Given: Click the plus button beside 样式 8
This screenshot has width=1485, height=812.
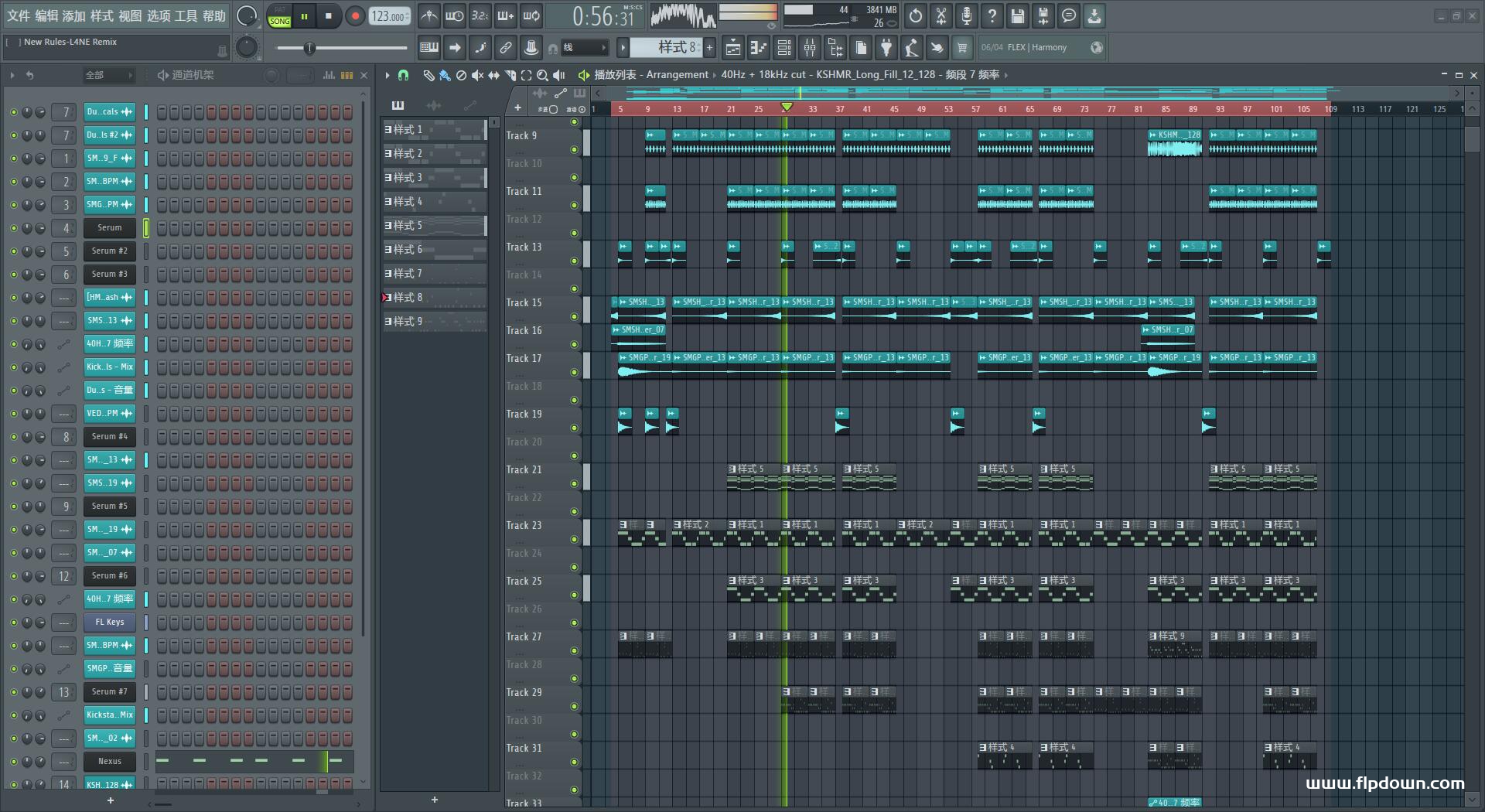Looking at the screenshot, I should click(709, 48).
